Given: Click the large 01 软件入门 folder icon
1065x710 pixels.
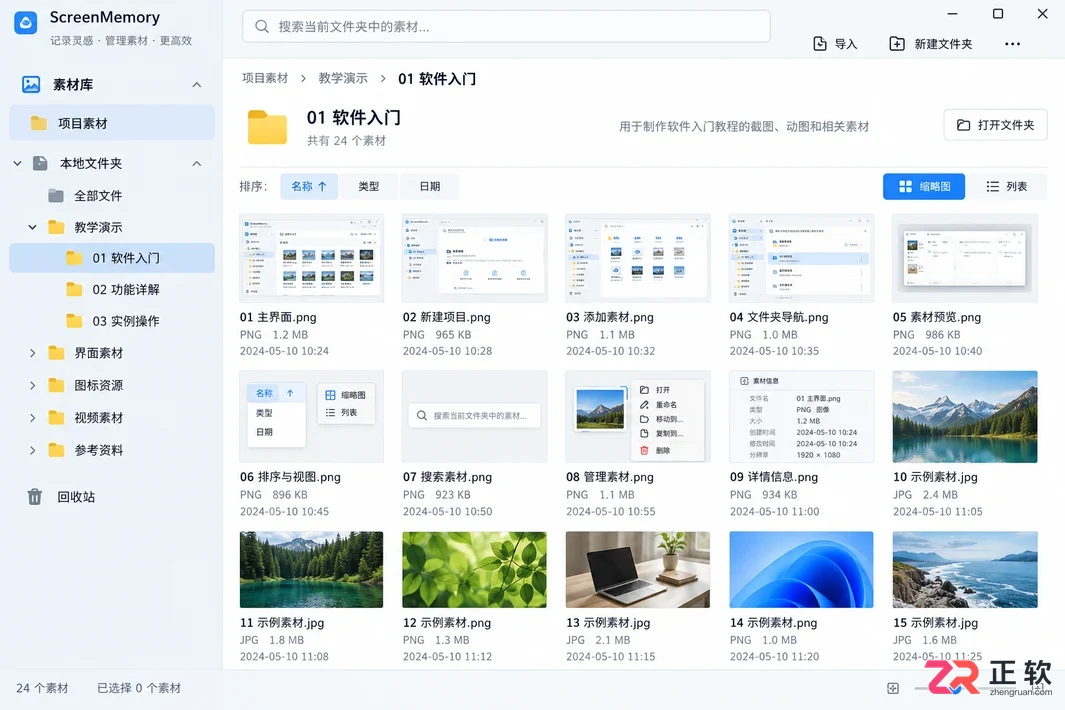Looking at the screenshot, I should click(x=267, y=127).
